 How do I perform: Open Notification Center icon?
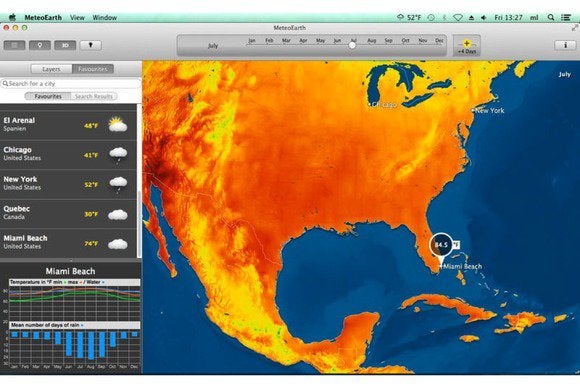tap(566, 17)
